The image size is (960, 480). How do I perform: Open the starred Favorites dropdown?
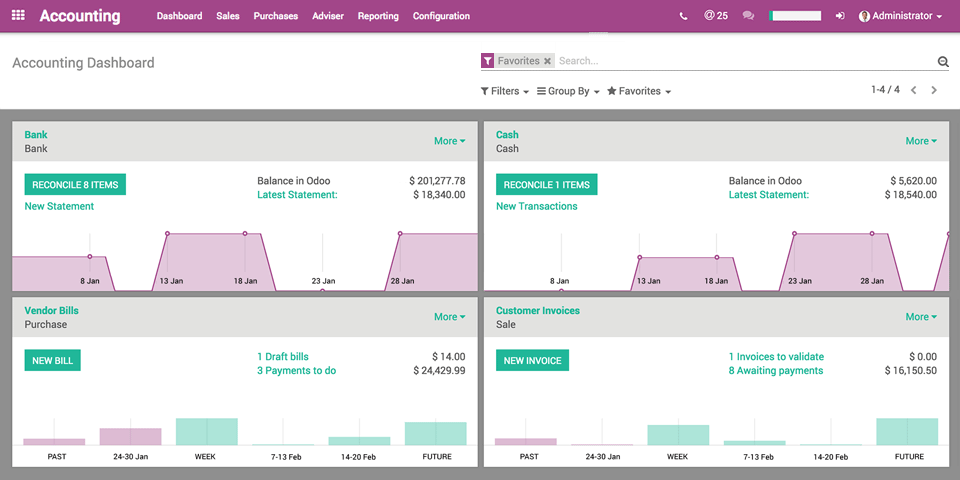[x=638, y=91]
